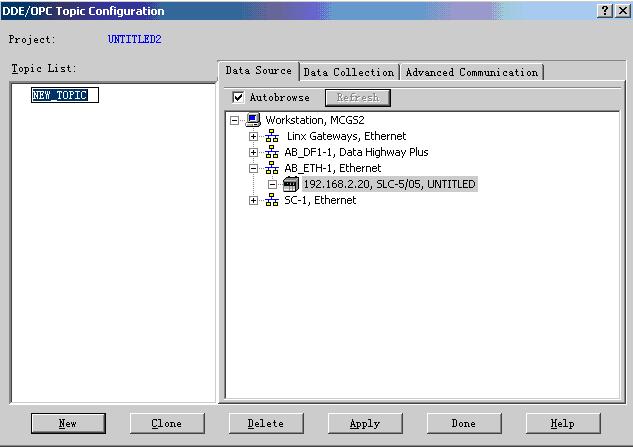Screen dimensions: 633x447
Task: Expand the Linx Gateways, Ethernet node
Action: point(254,136)
